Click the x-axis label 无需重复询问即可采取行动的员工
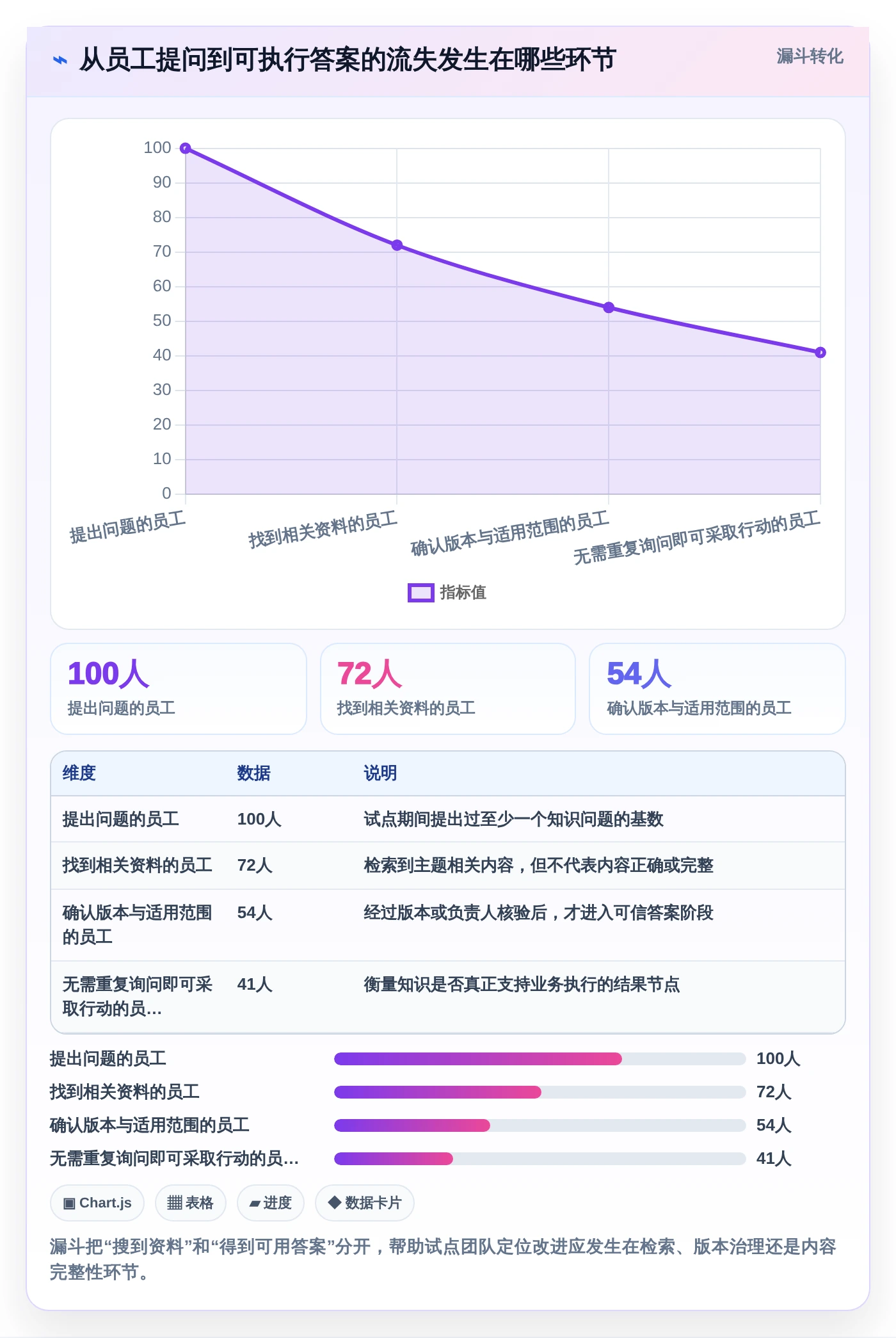The width and height of the screenshot is (896, 1338). 697,538
